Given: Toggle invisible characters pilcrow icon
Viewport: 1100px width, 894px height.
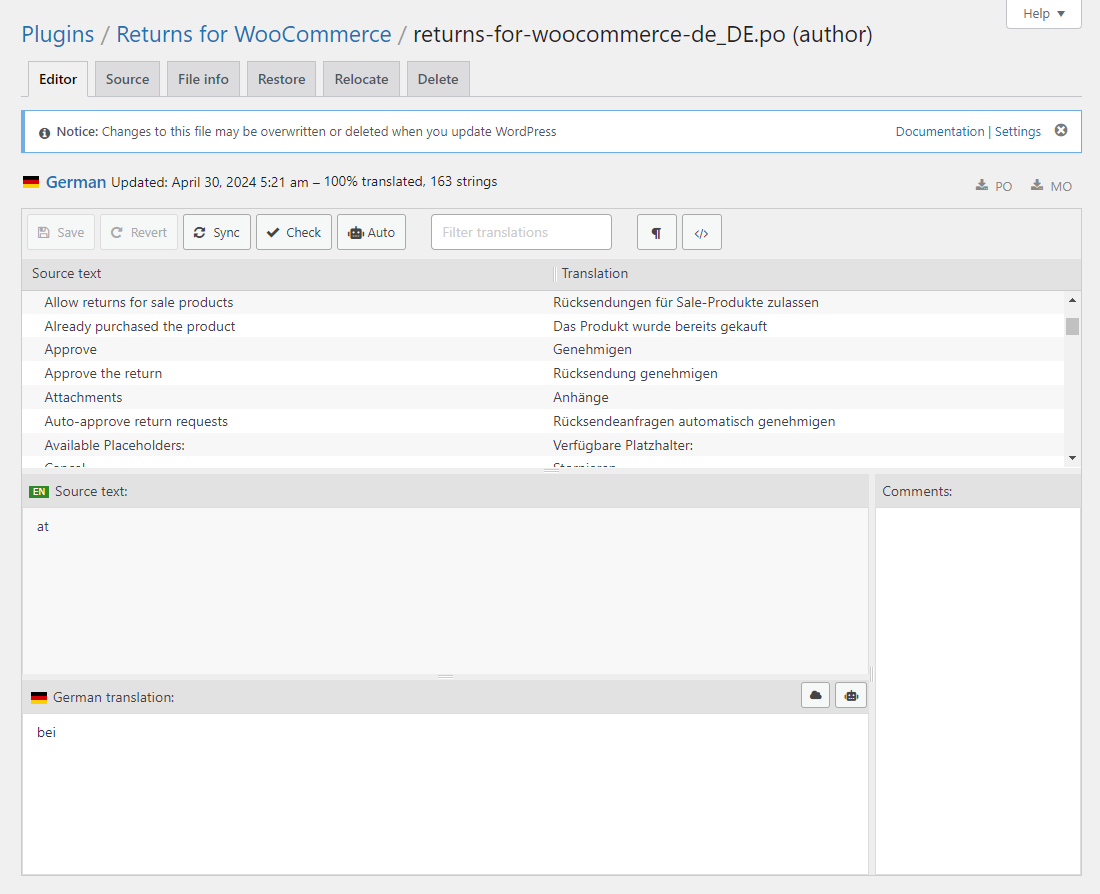Looking at the screenshot, I should coord(656,232).
